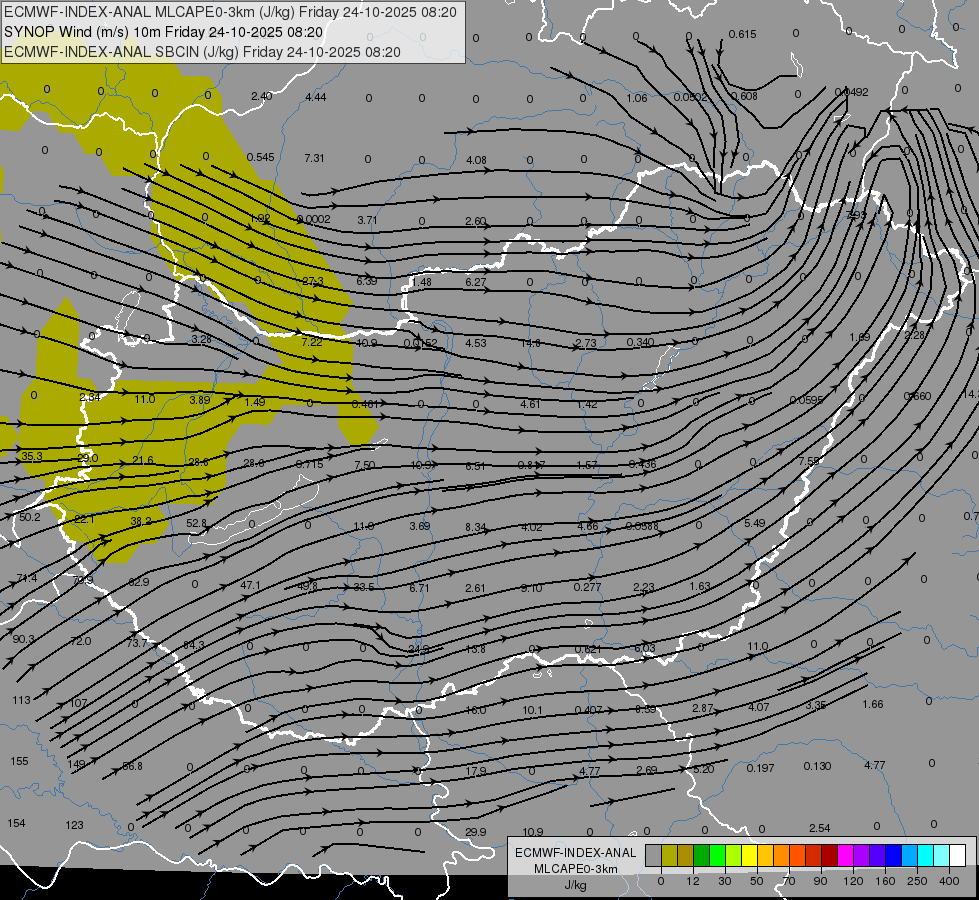Click the '50.2' data value on the map
This screenshot has height=900, width=979.
(29, 517)
